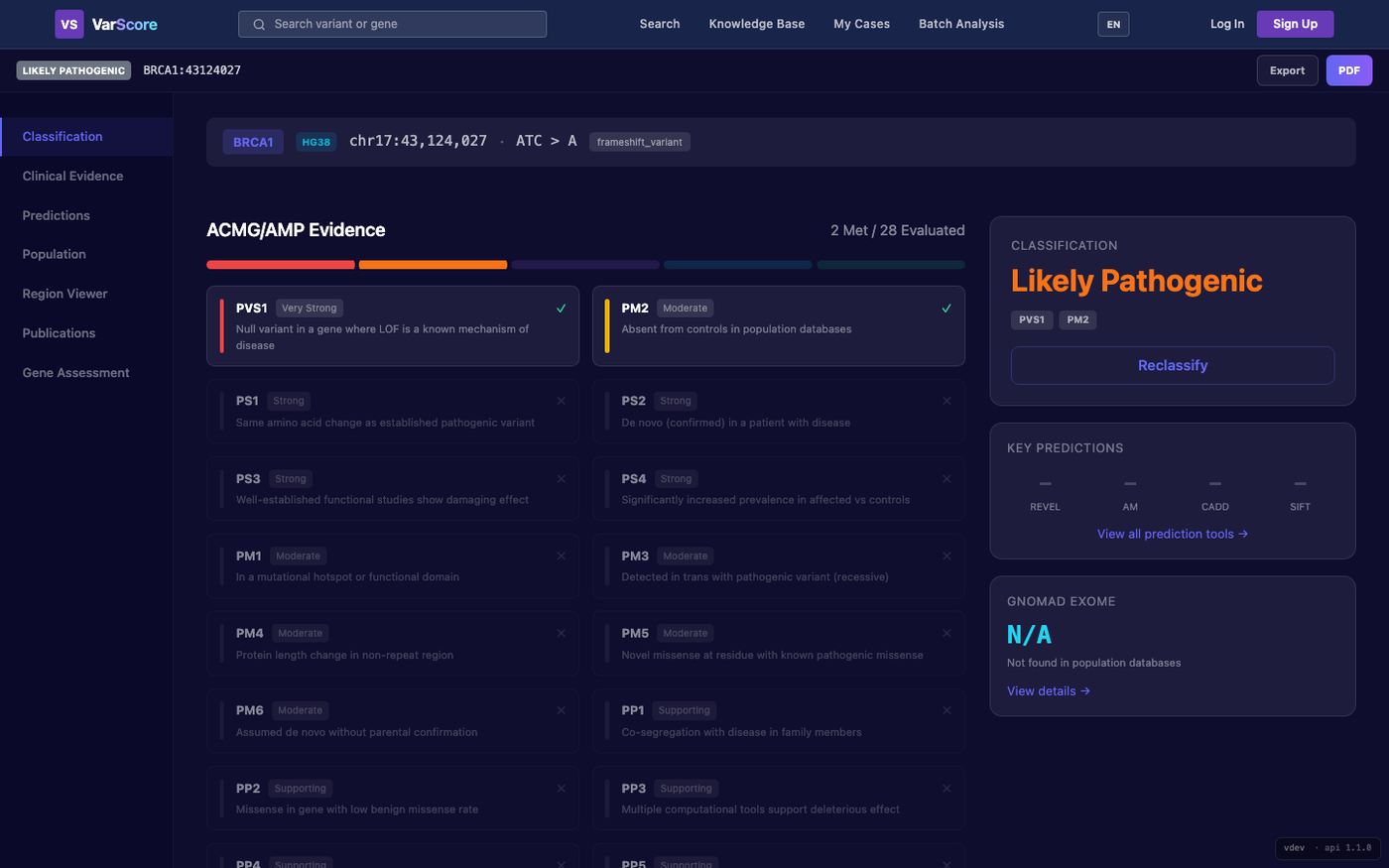Open the Publications section

coord(86,333)
